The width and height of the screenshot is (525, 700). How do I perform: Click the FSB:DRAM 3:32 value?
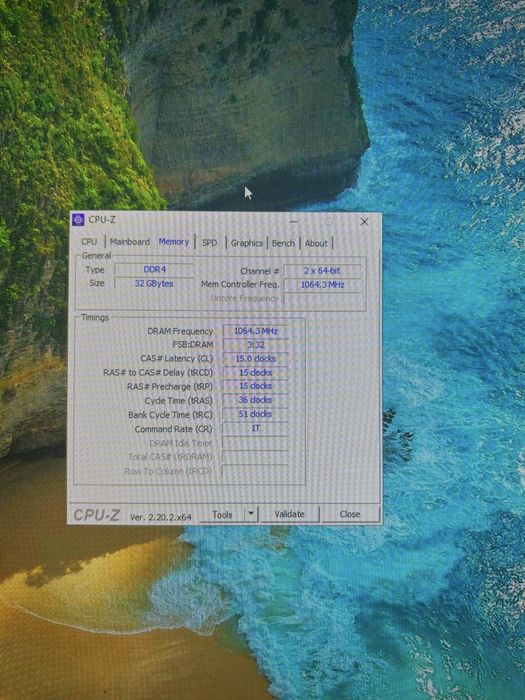(x=255, y=345)
